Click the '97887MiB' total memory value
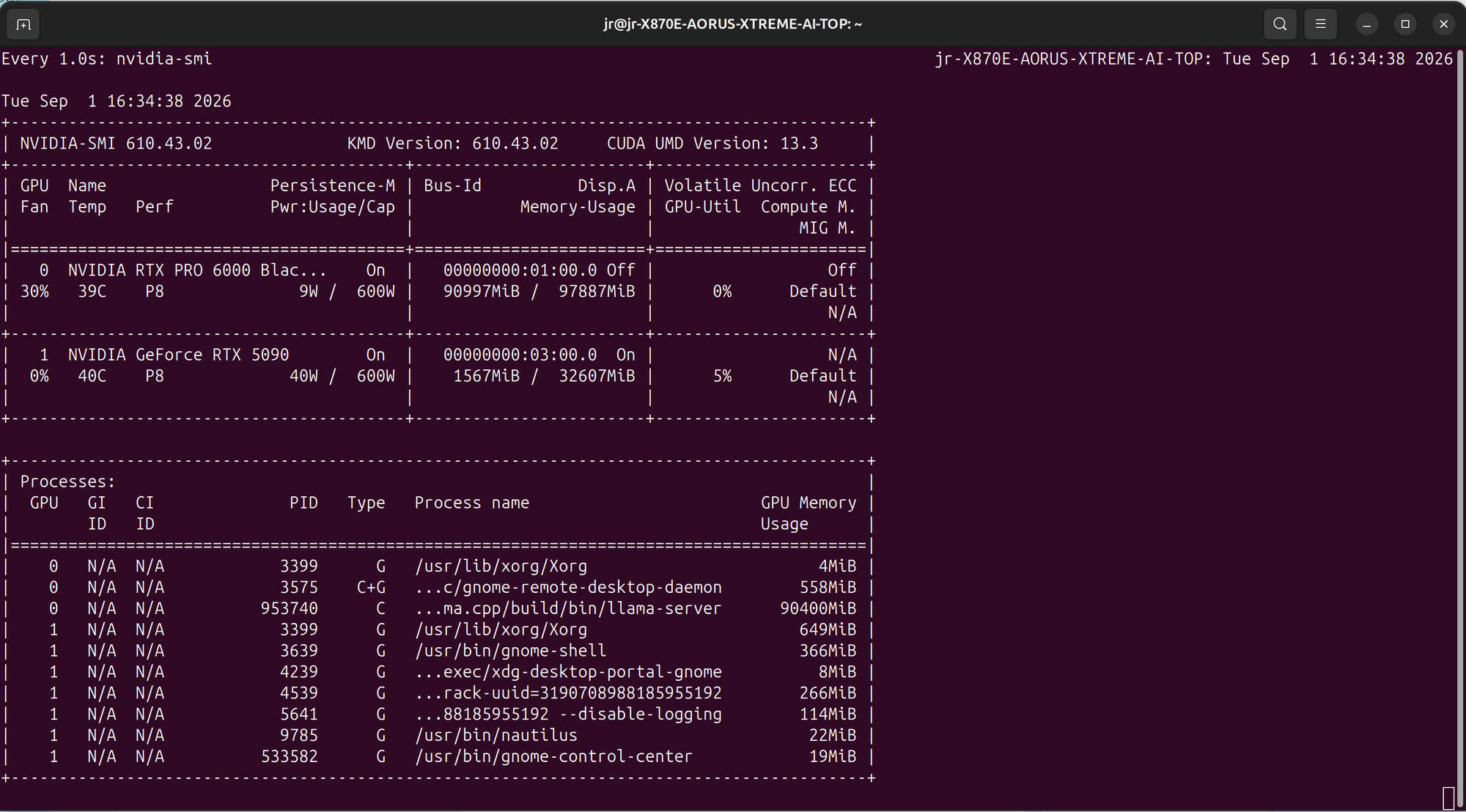This screenshot has width=1466, height=812. pos(597,292)
